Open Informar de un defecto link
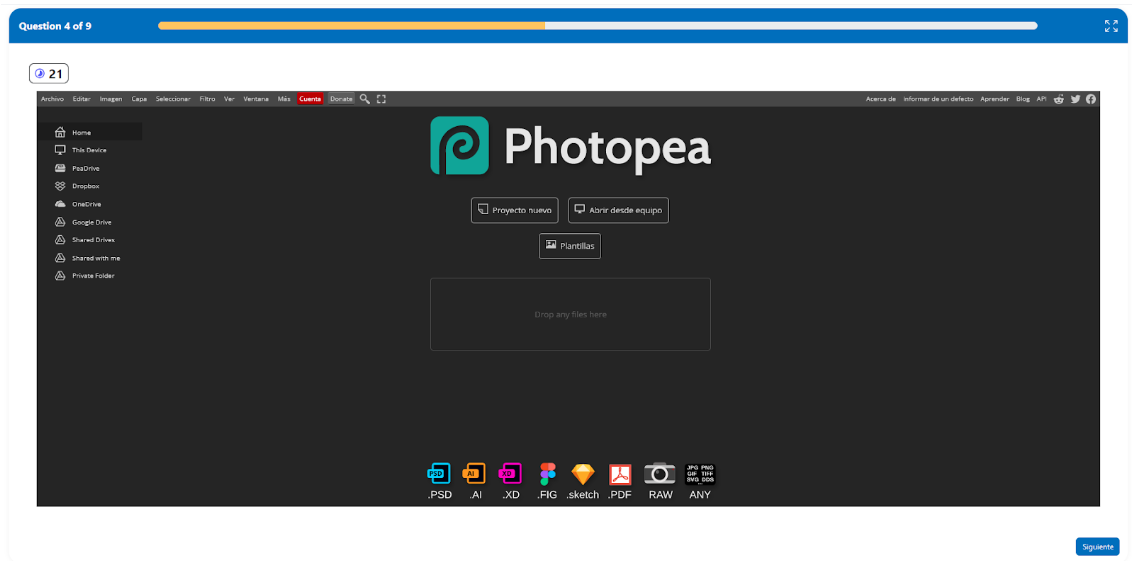The width and height of the screenshot is (1132, 561). [938, 99]
